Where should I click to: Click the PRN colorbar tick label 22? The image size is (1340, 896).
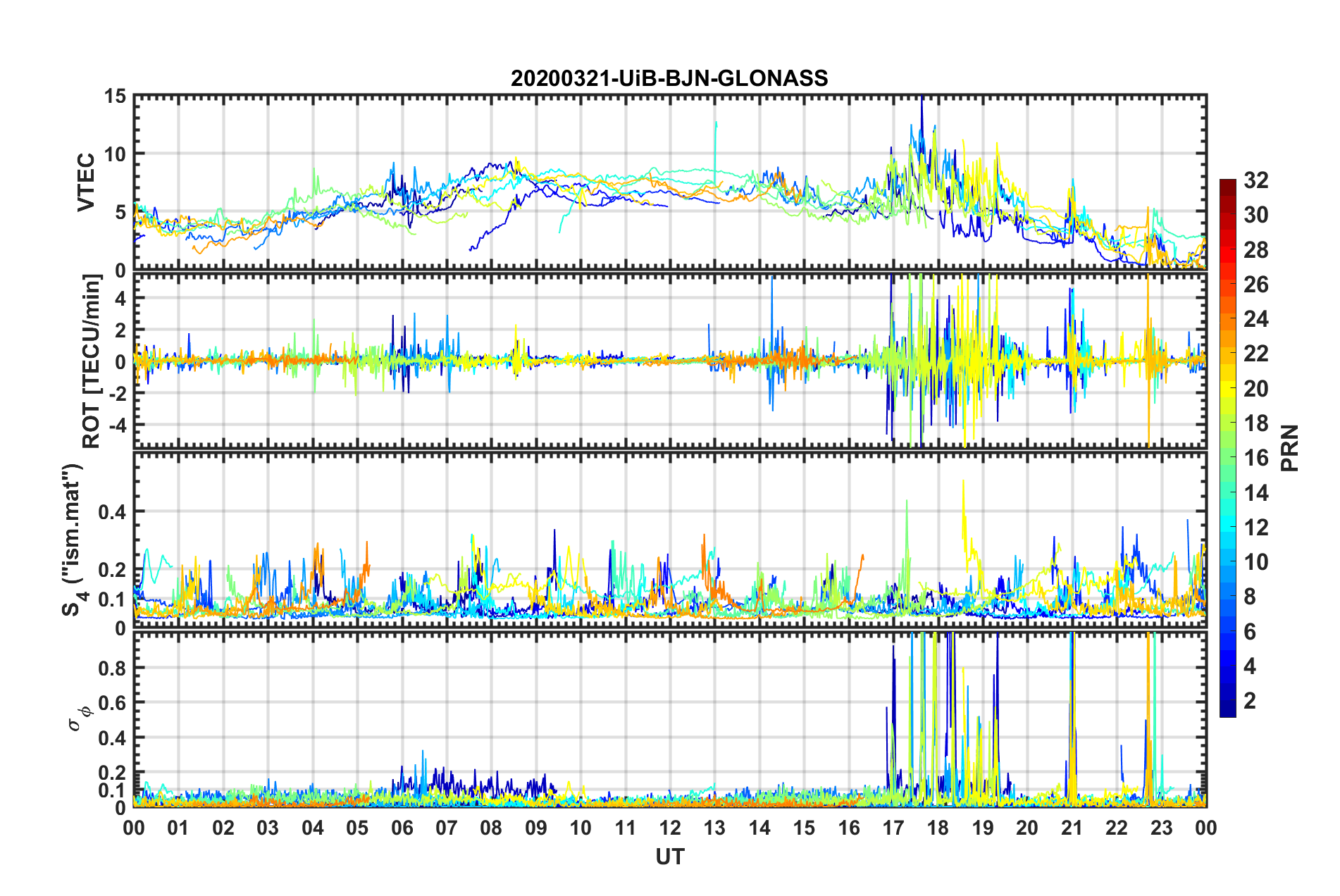tap(1255, 354)
